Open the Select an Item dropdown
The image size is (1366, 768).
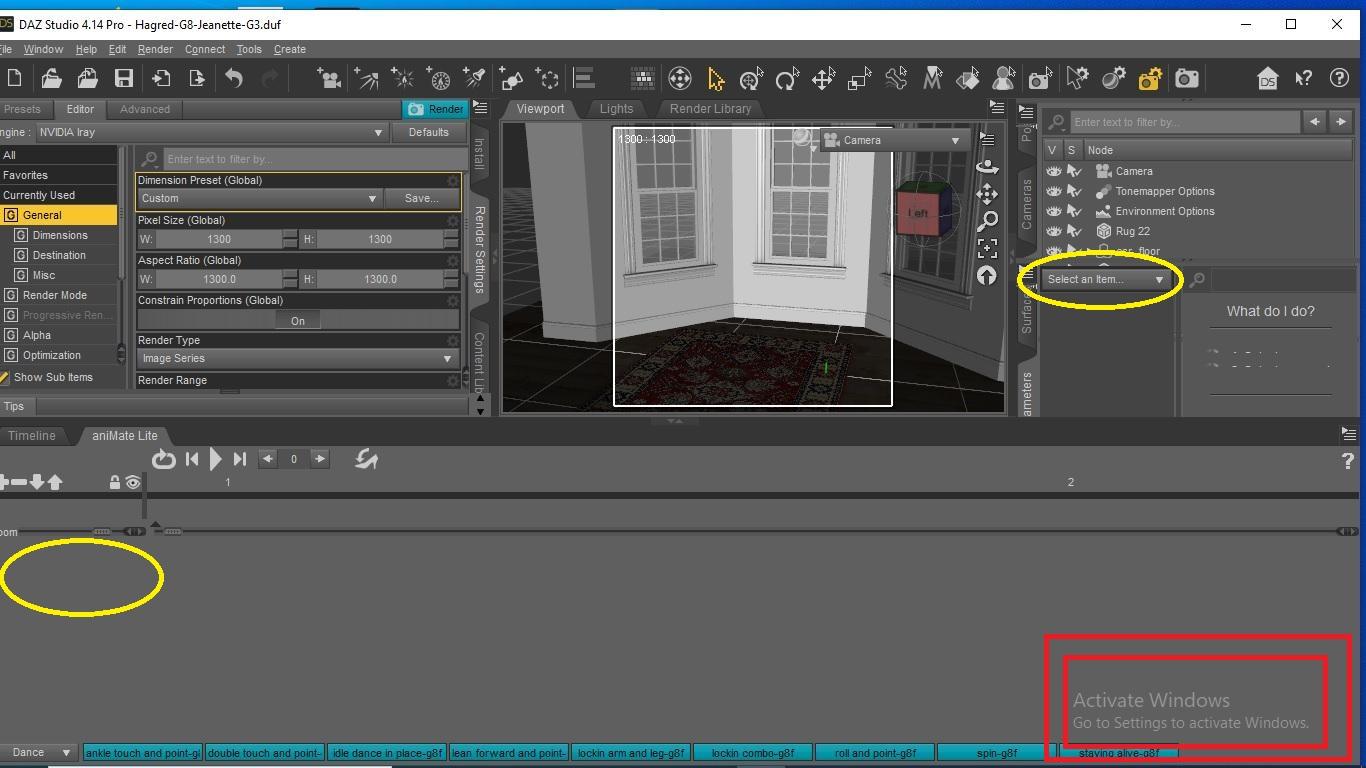pos(1107,279)
